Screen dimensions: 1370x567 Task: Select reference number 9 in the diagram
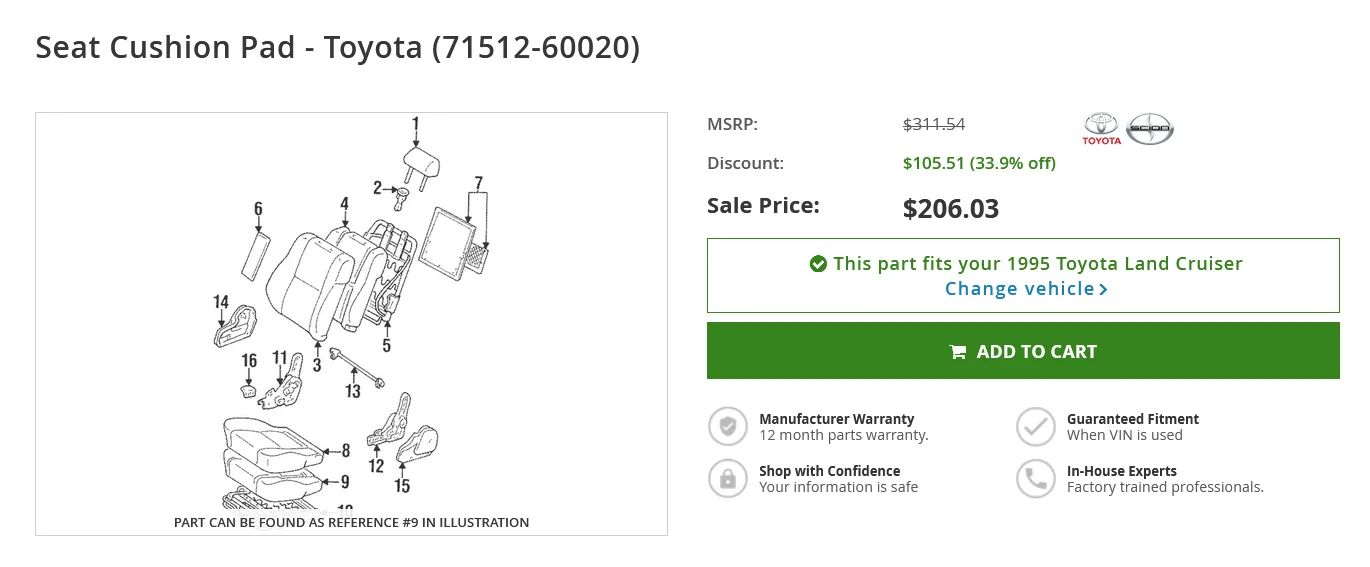tap(344, 482)
